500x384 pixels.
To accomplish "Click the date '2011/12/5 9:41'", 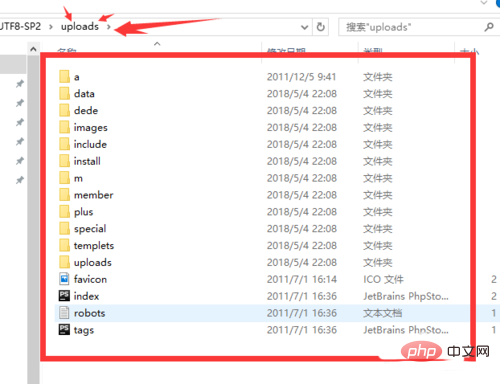I will pos(301,77).
